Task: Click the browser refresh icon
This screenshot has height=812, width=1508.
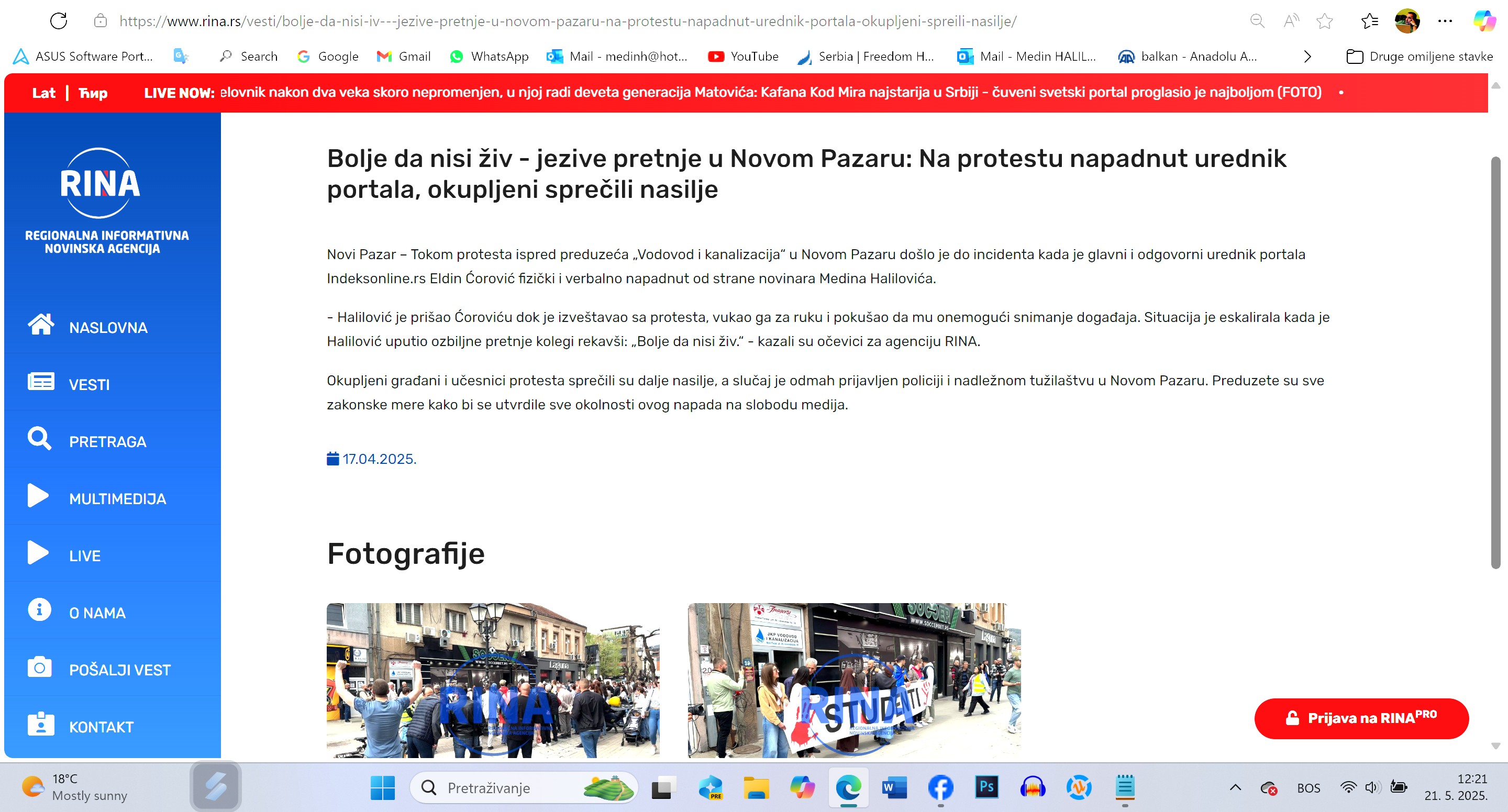Action: tap(59, 21)
